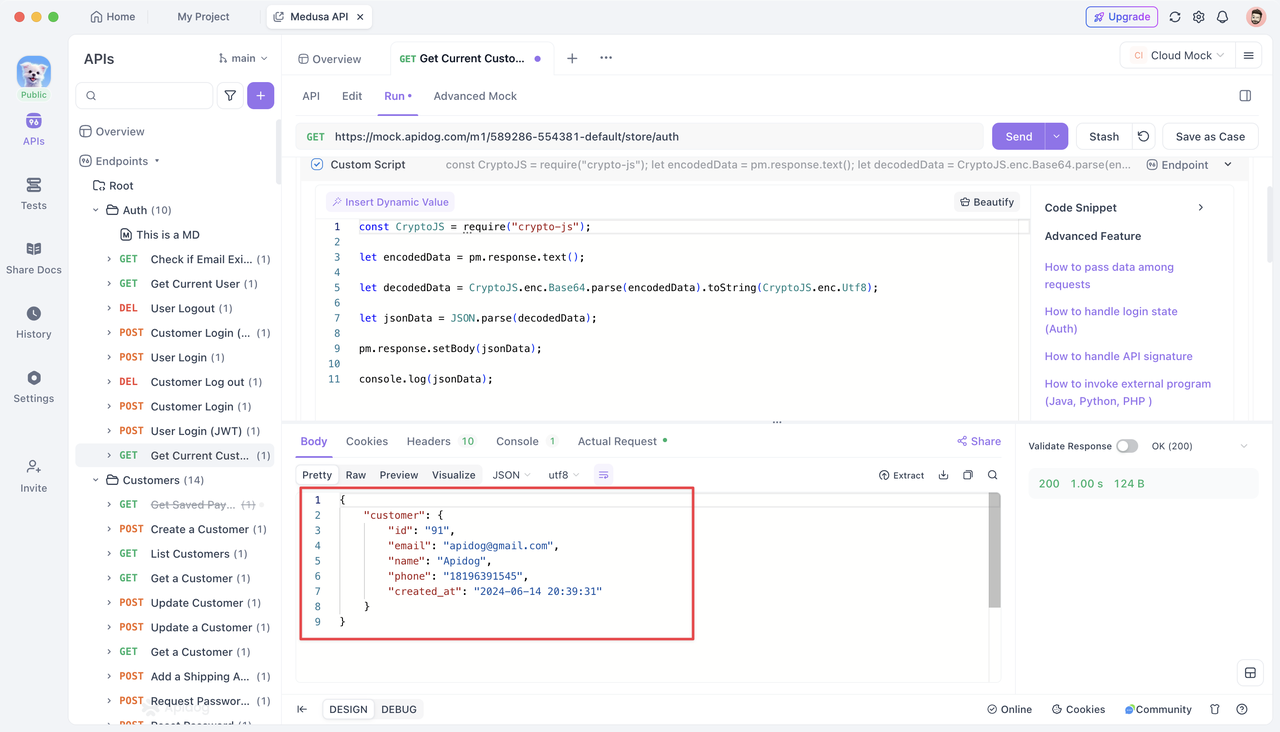Open the Console response tab
The image size is (1280, 732).
tap(526, 441)
